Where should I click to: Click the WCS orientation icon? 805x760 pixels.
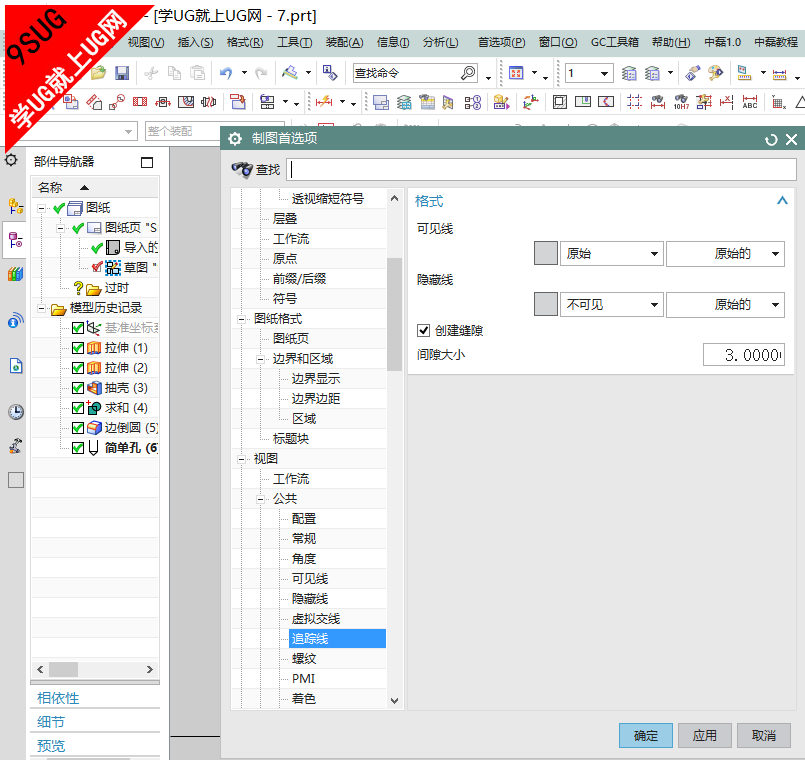coord(530,102)
